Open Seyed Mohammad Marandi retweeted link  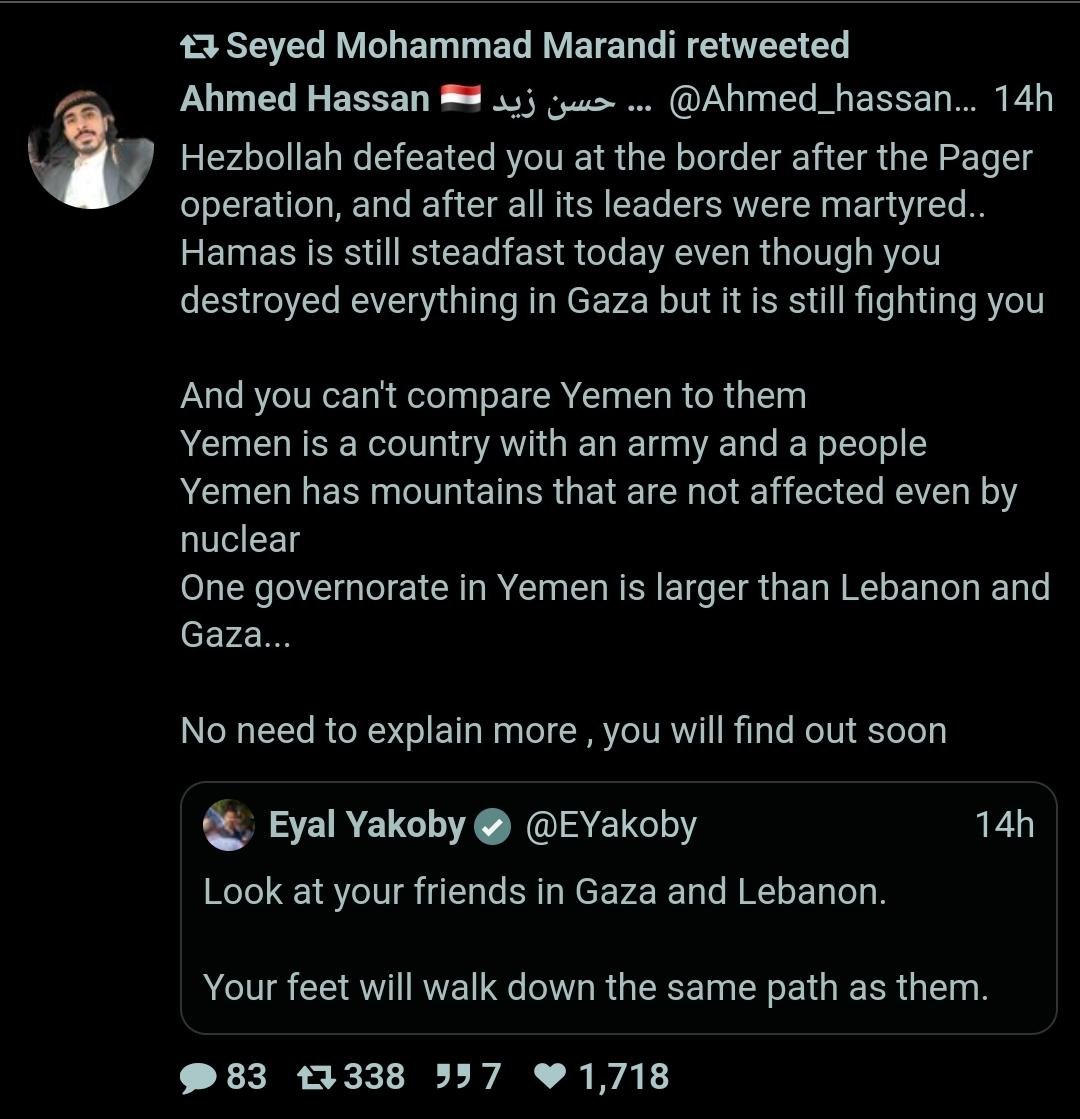click(x=538, y=45)
